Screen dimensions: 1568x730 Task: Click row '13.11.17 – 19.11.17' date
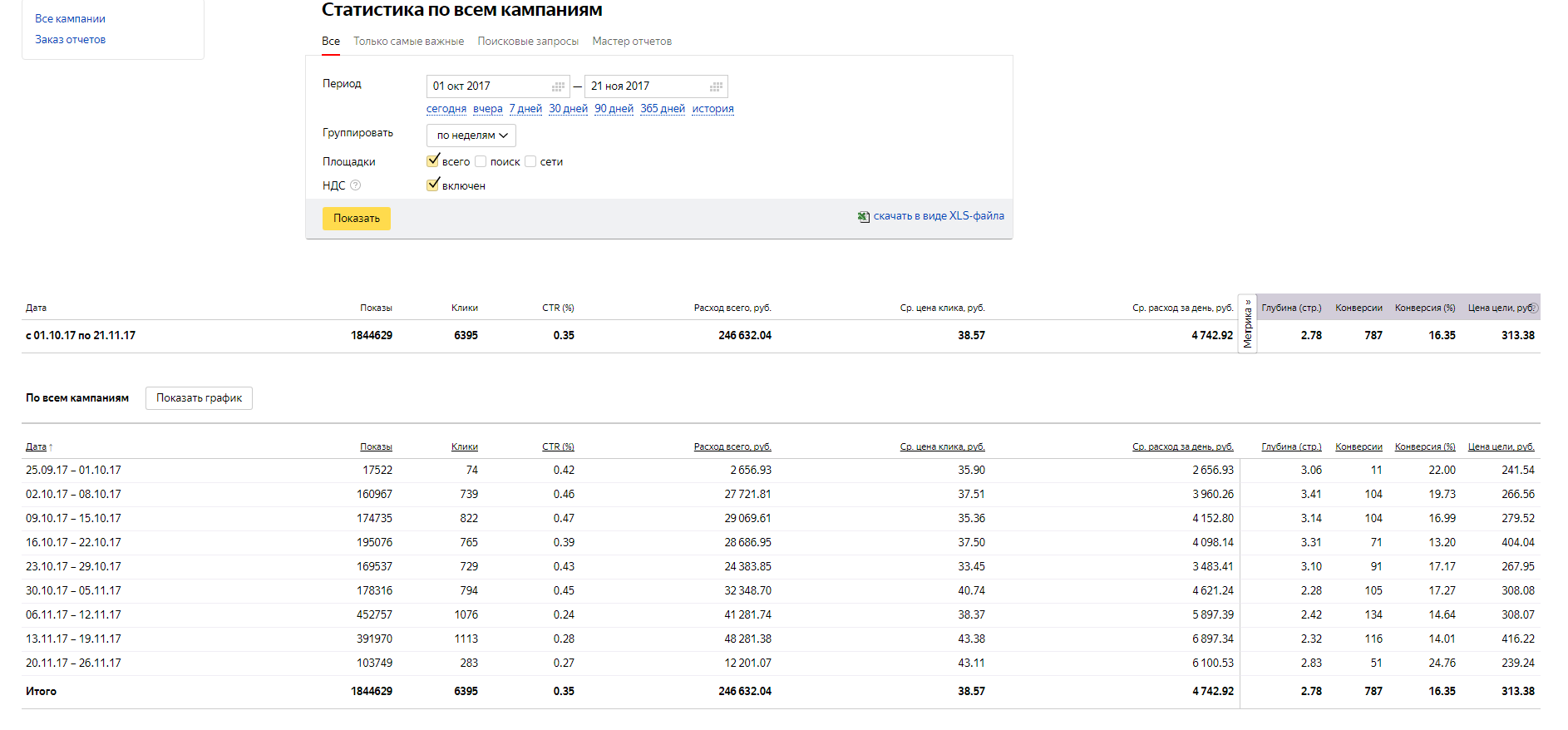(x=73, y=639)
